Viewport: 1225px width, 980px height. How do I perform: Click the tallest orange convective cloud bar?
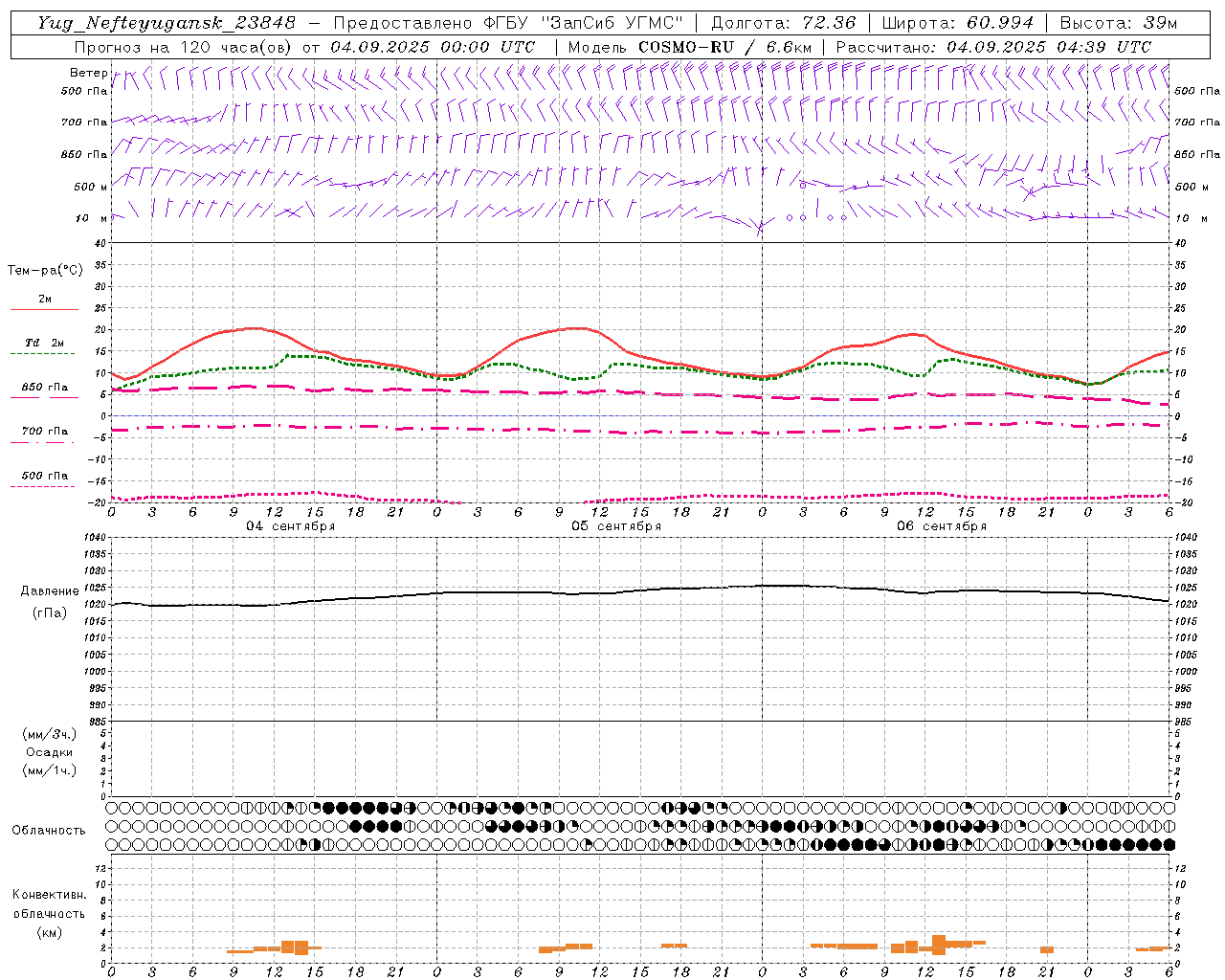click(939, 945)
